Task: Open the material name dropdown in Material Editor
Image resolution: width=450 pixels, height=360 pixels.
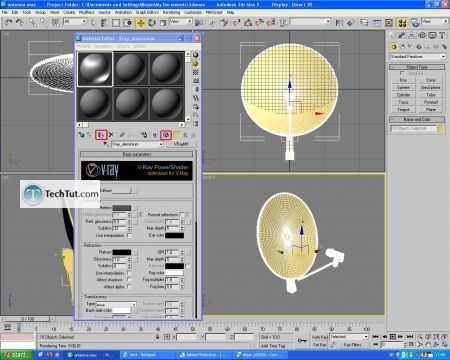Action: (x=138, y=144)
